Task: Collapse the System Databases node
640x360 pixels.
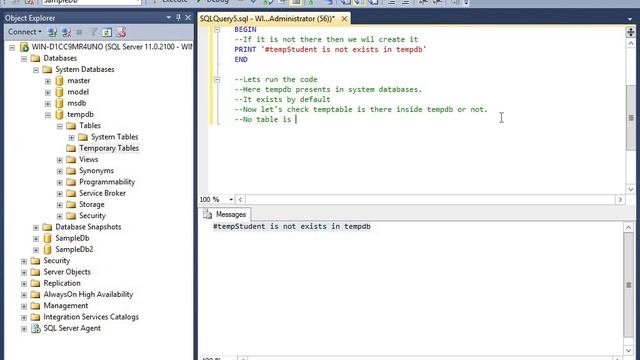Action: coord(36,70)
